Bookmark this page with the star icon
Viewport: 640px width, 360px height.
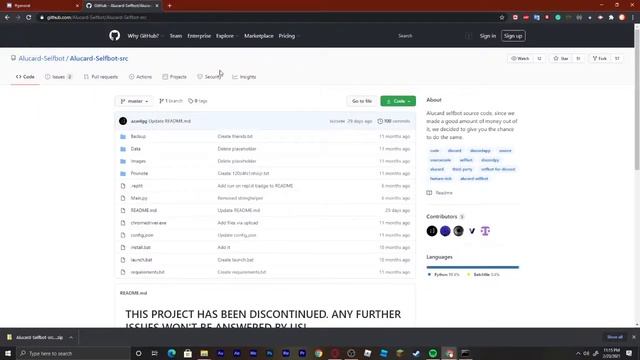tap(502, 18)
